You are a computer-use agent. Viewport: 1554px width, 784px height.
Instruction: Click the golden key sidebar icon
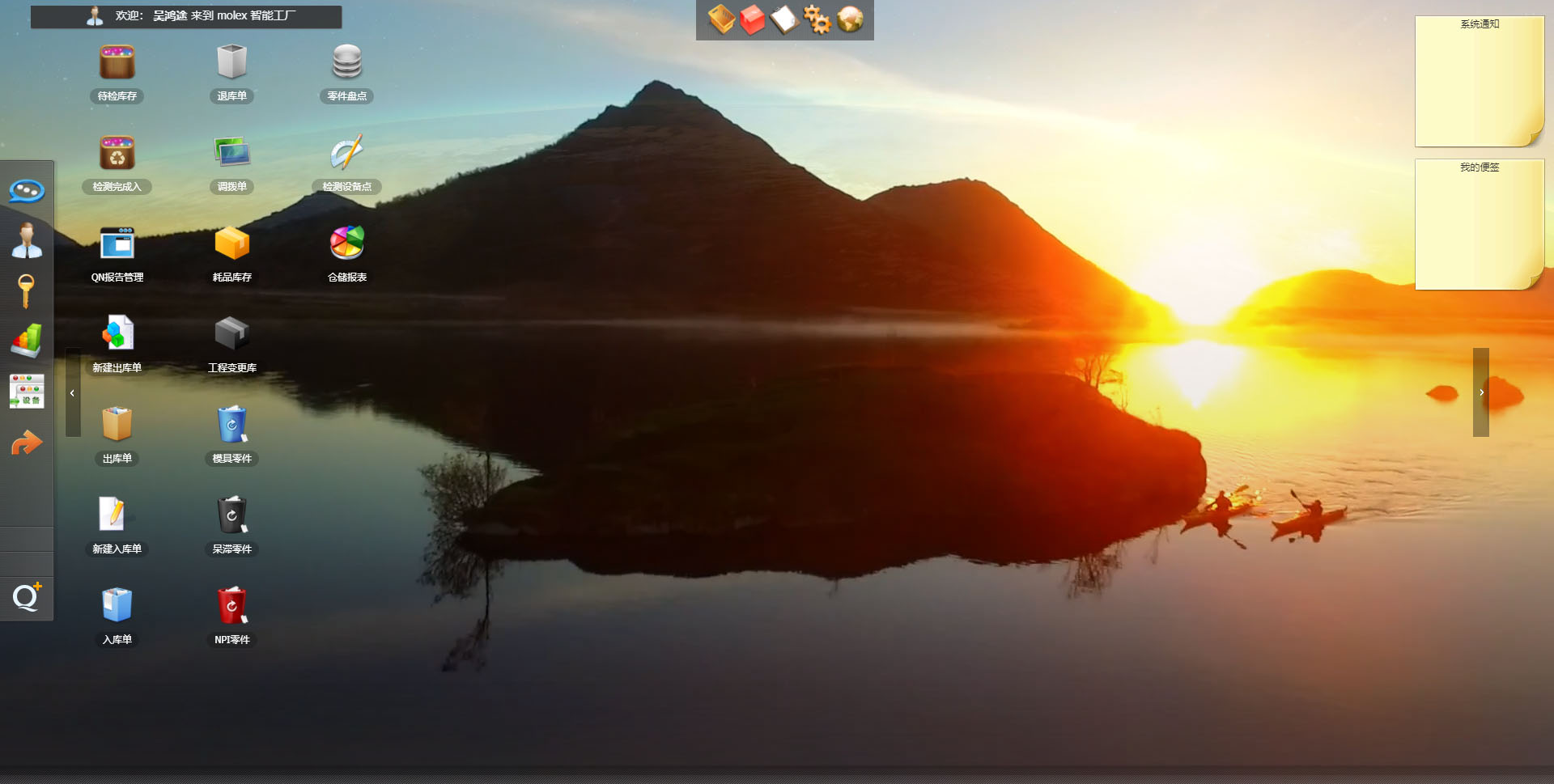click(x=27, y=291)
